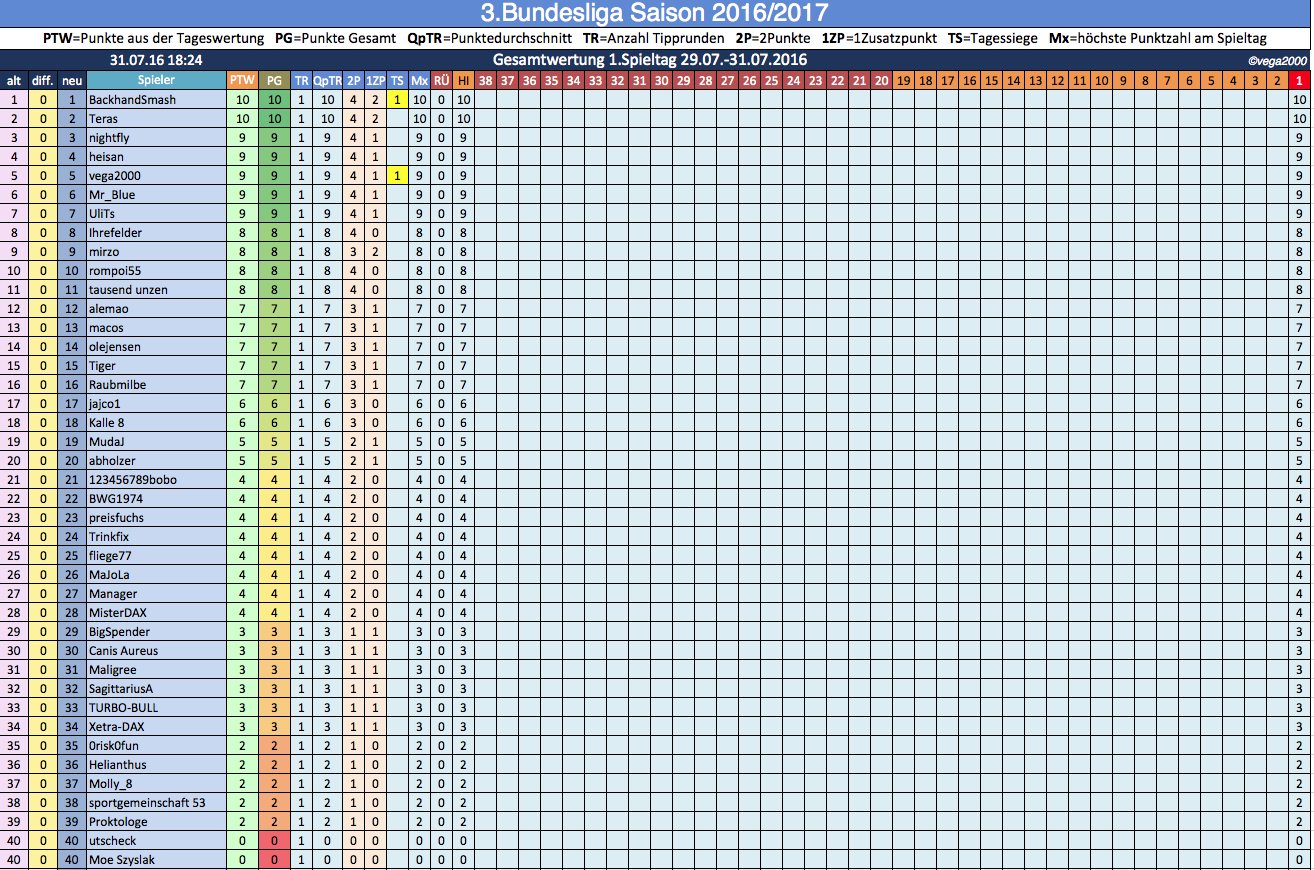Click the 'Spieler' column header

click(156, 80)
